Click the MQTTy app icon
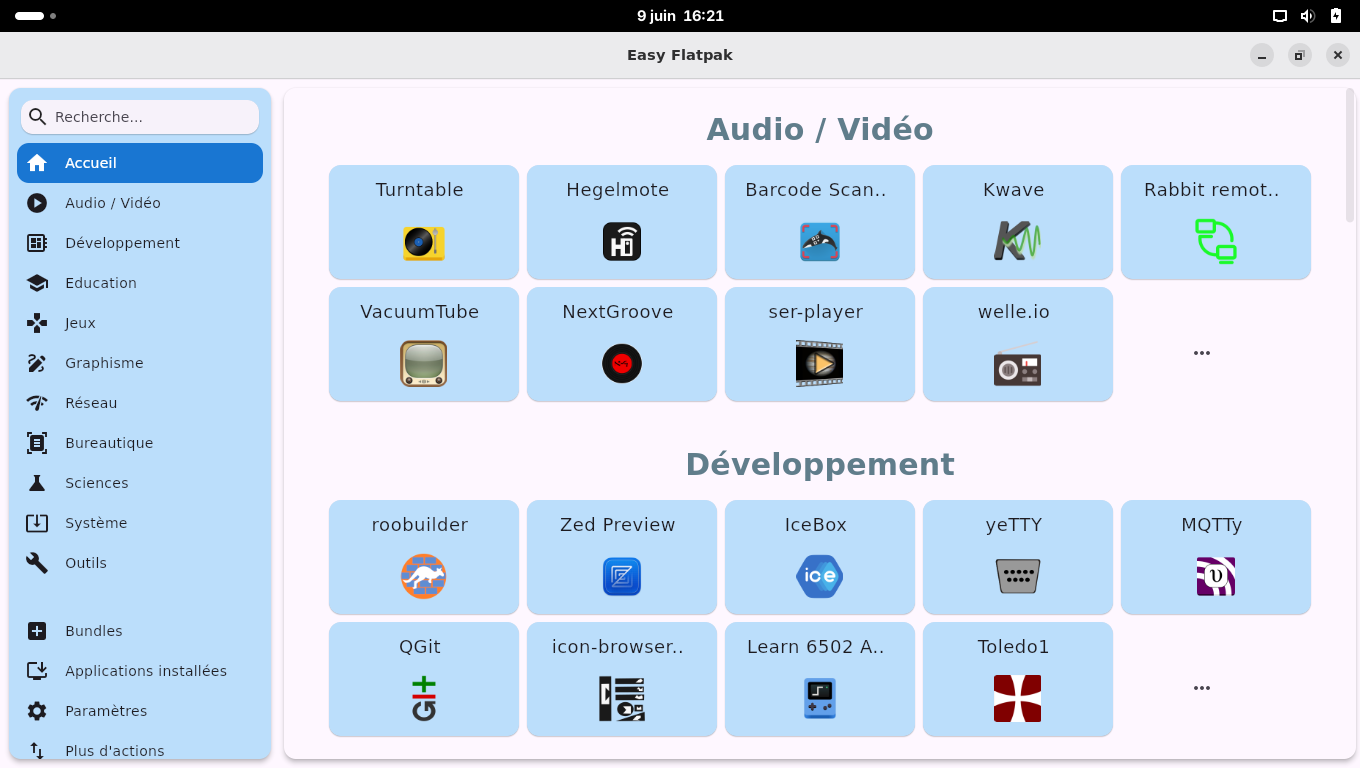This screenshot has height=768, width=1360. coord(1216,576)
